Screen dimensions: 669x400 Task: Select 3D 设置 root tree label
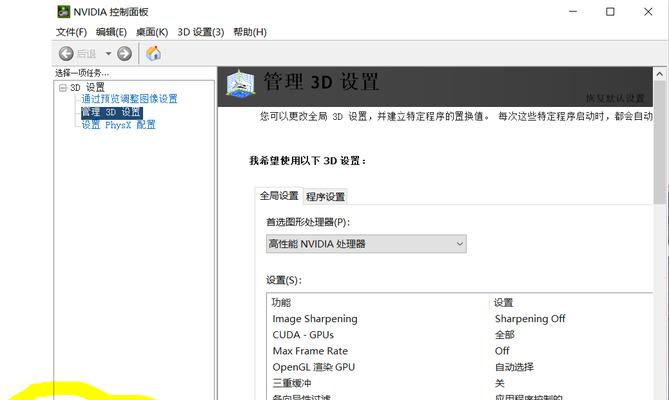87,87
